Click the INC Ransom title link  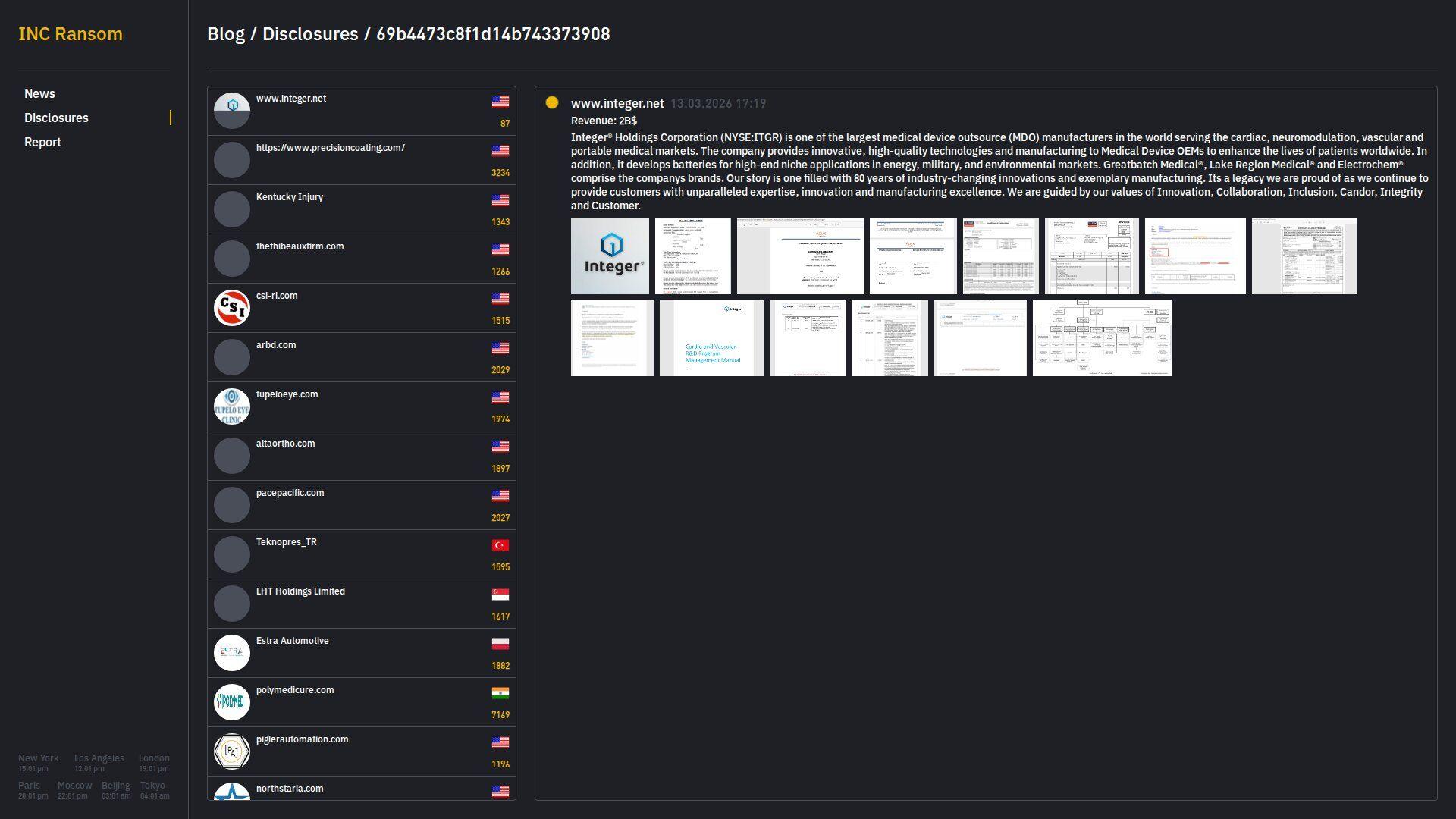[71, 34]
